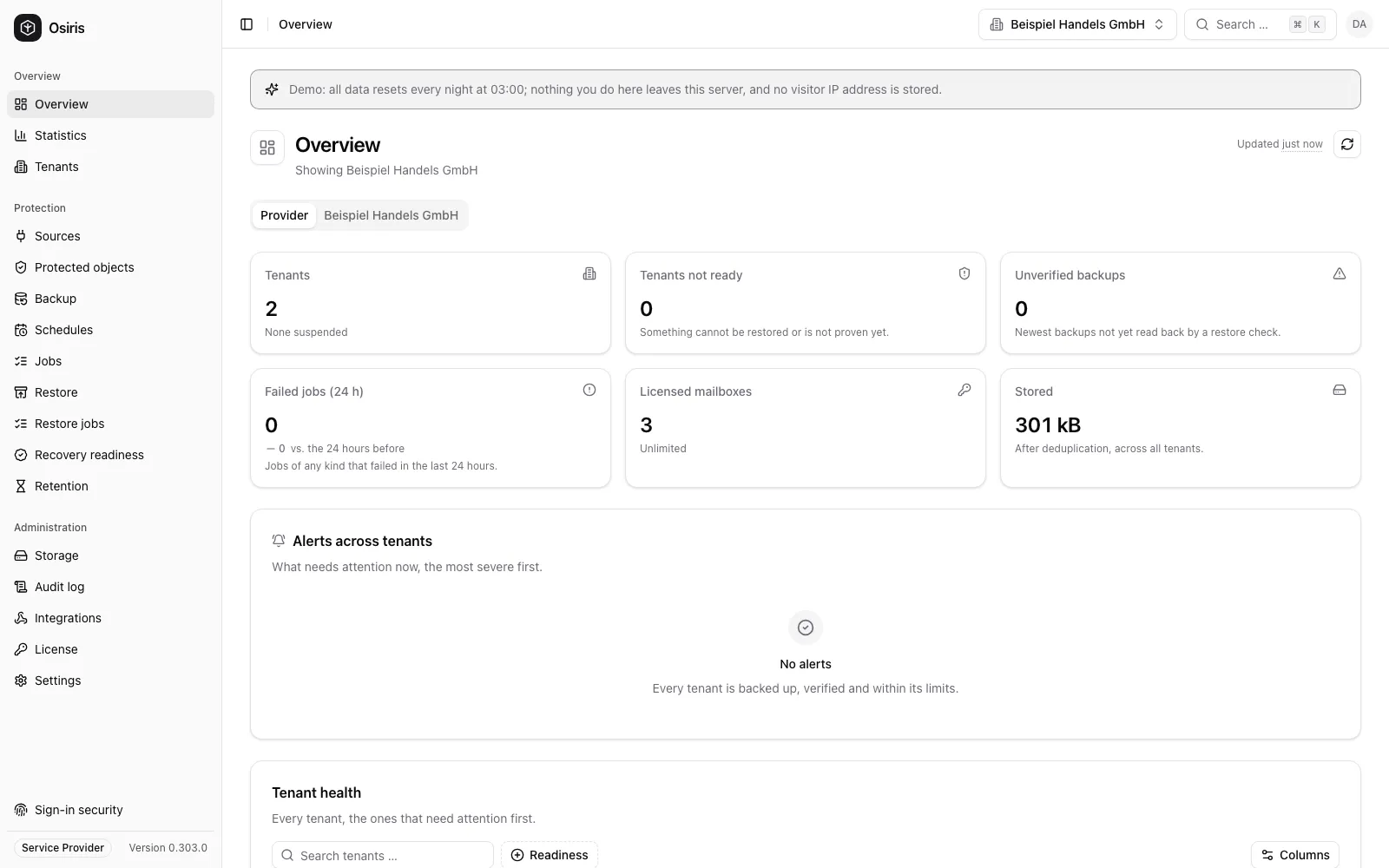Select the Provider tab
The height and width of the screenshot is (868, 1389).
[284, 215]
